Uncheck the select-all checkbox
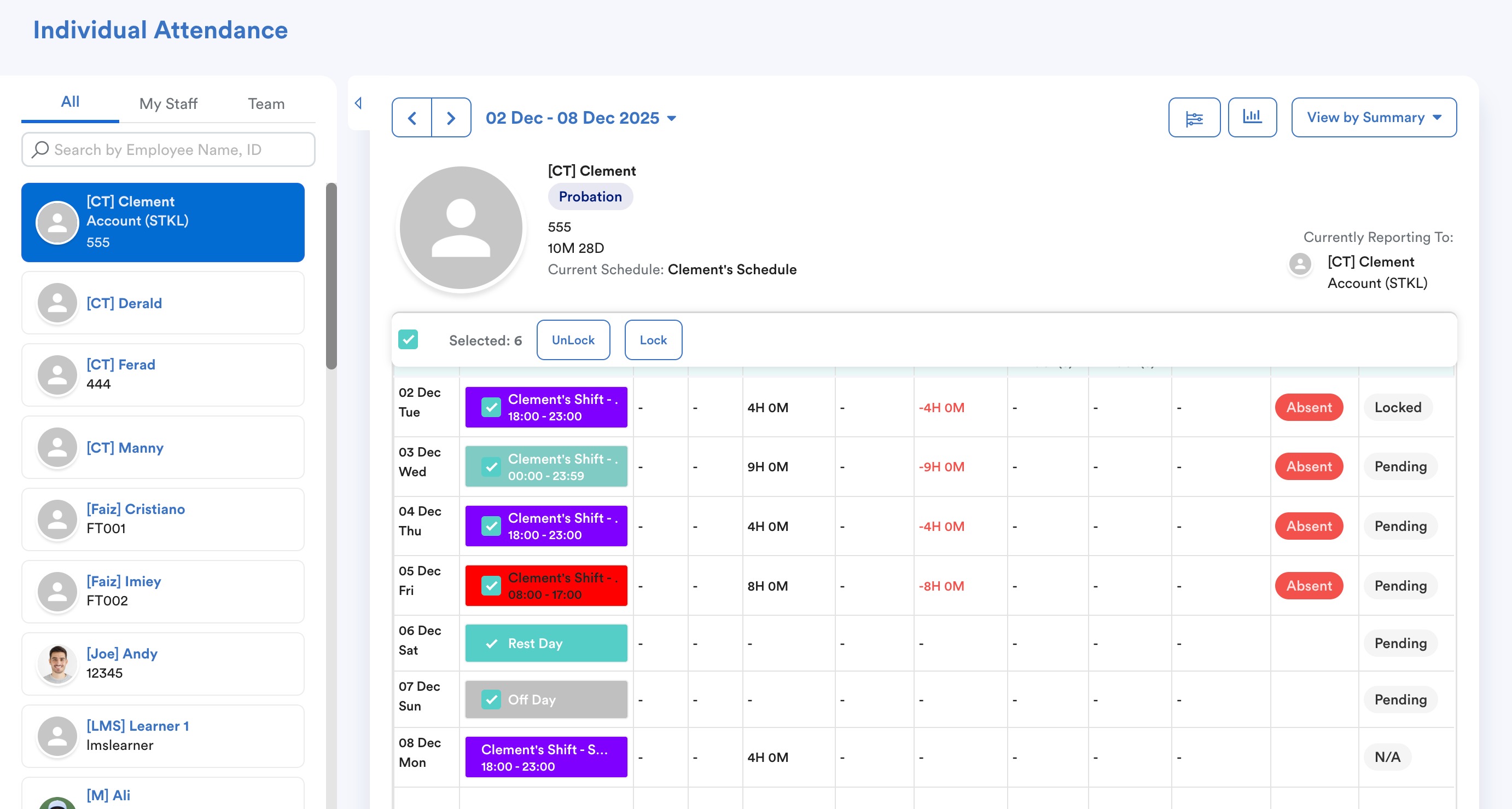This screenshot has width=1512, height=809. coord(408,340)
